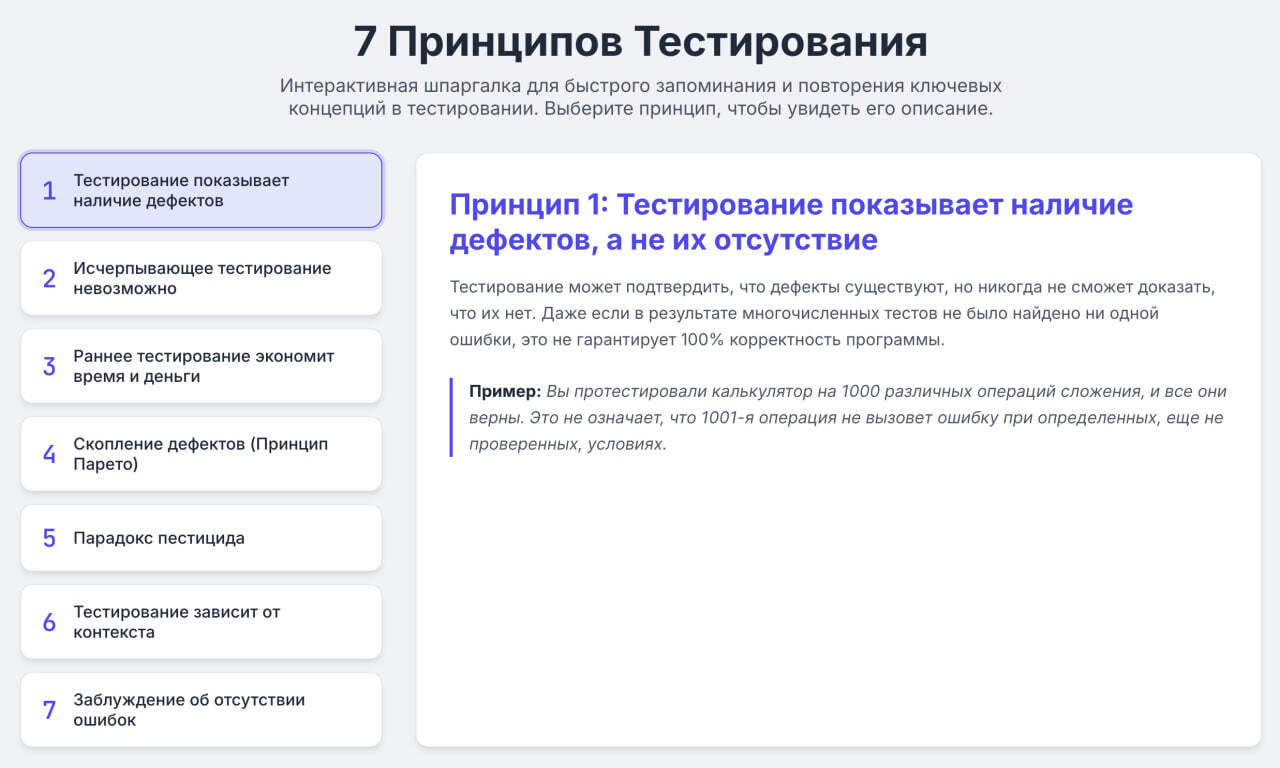Screen dimensions: 1280x768
Task: Click the page title "7 Принципов Тестирования"
Action: coord(640,42)
